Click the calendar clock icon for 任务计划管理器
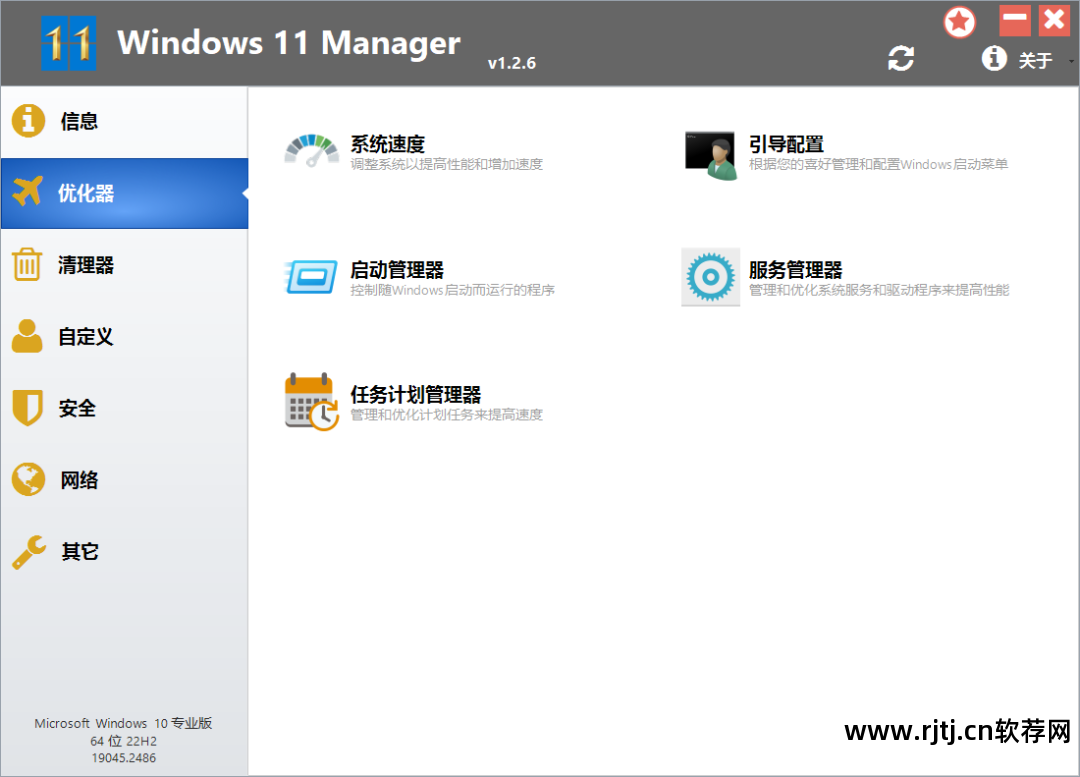This screenshot has height=777, width=1080. pyautogui.click(x=312, y=402)
